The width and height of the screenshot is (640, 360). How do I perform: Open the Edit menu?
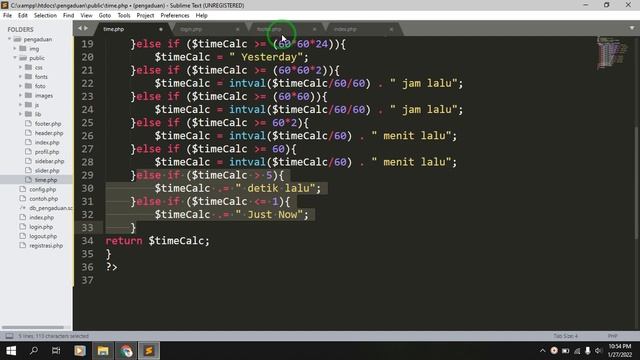[22, 16]
